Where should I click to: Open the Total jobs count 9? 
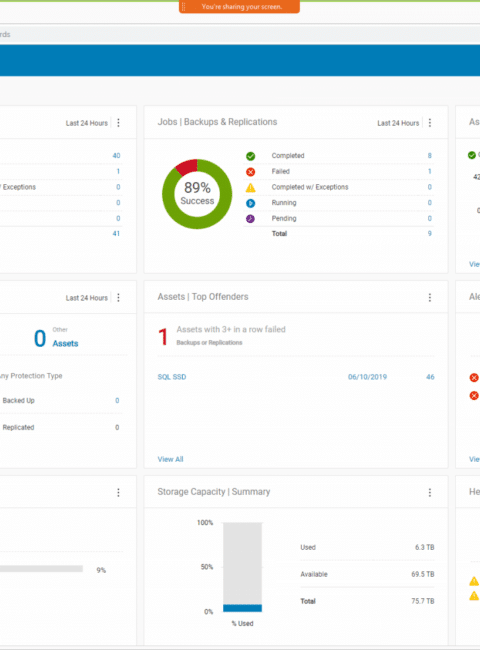pos(429,234)
